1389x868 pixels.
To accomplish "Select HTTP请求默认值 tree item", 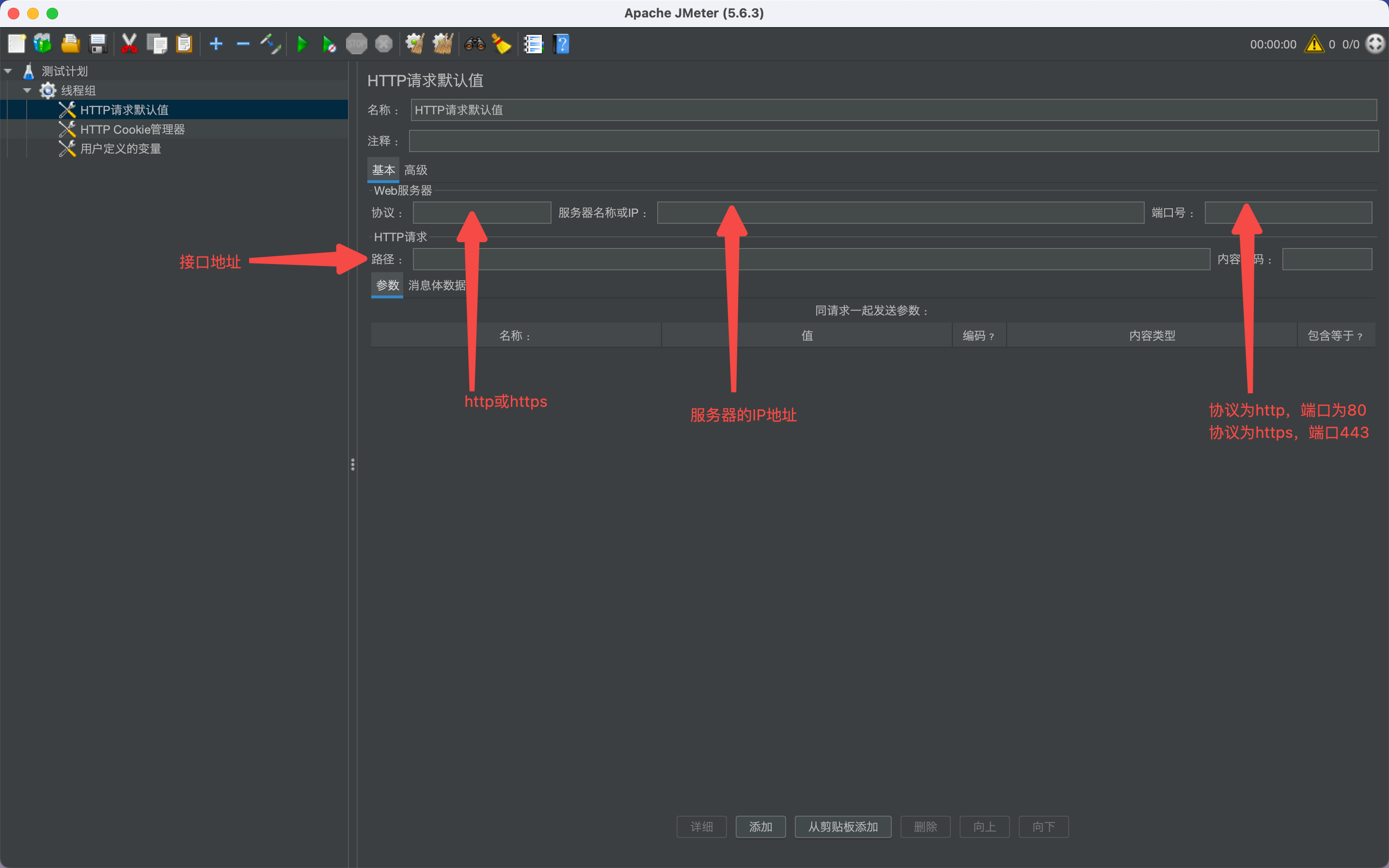I will (x=124, y=109).
